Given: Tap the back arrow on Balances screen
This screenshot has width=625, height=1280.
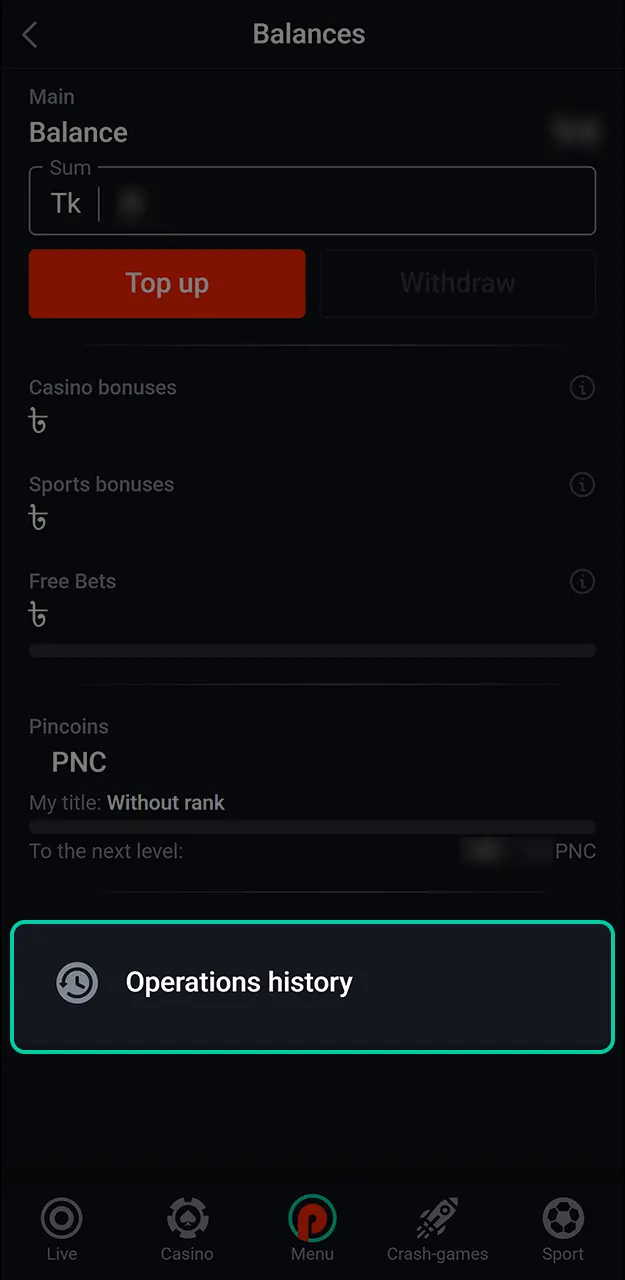Looking at the screenshot, I should pos(29,34).
